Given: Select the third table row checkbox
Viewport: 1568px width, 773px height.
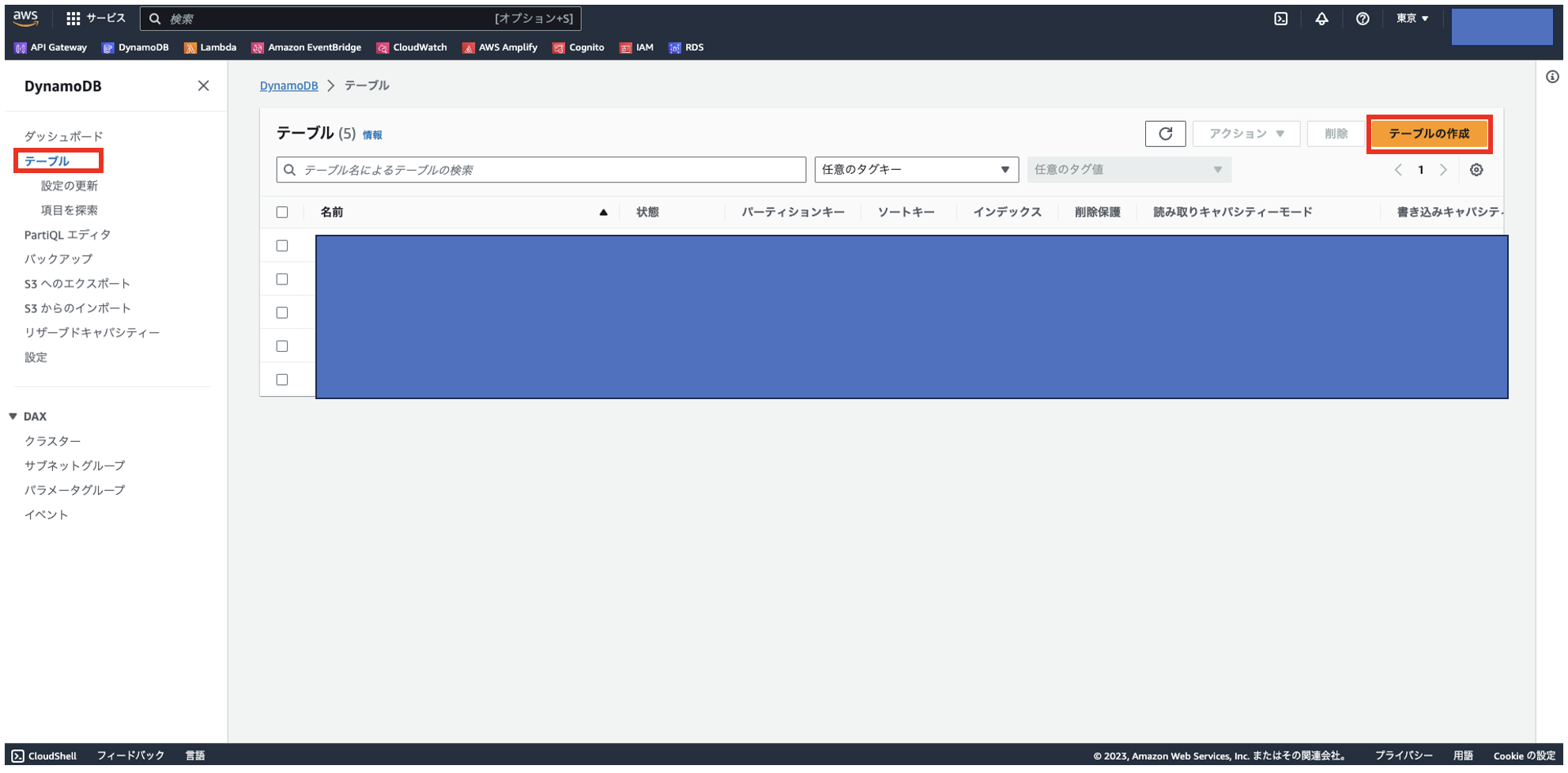Looking at the screenshot, I should click(x=282, y=312).
